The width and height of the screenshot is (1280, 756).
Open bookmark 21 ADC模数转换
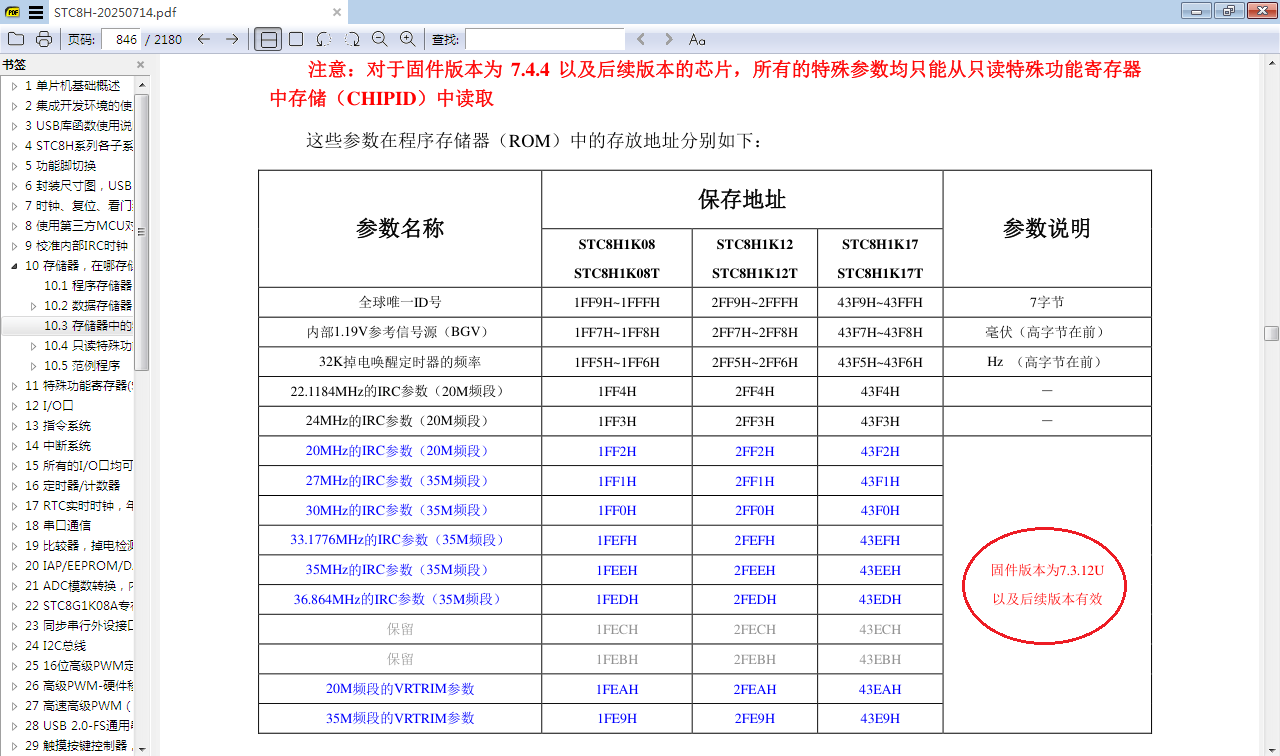click(78, 586)
